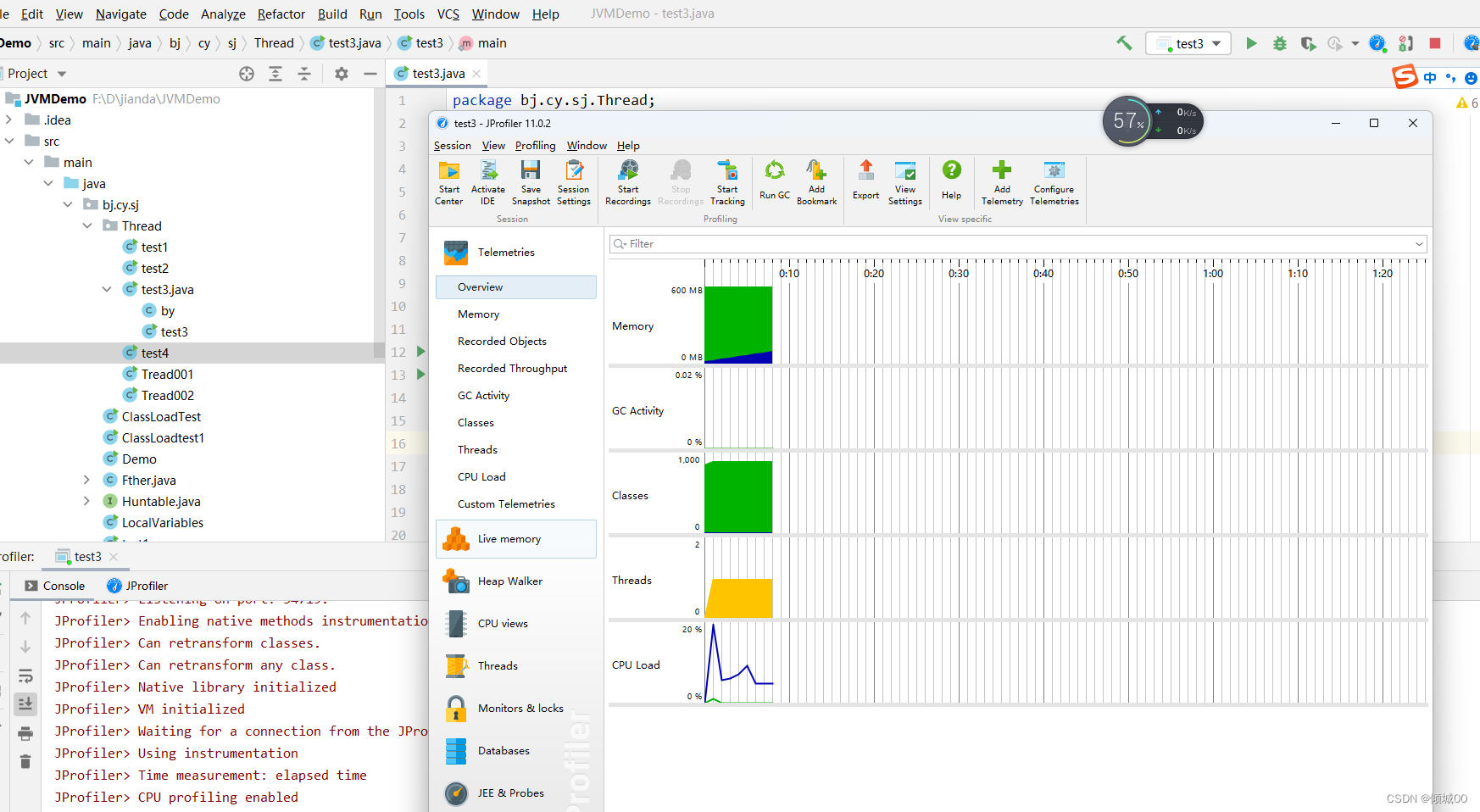The height and width of the screenshot is (812, 1480).
Task: Open Project panel settings gear
Action: coord(342,74)
